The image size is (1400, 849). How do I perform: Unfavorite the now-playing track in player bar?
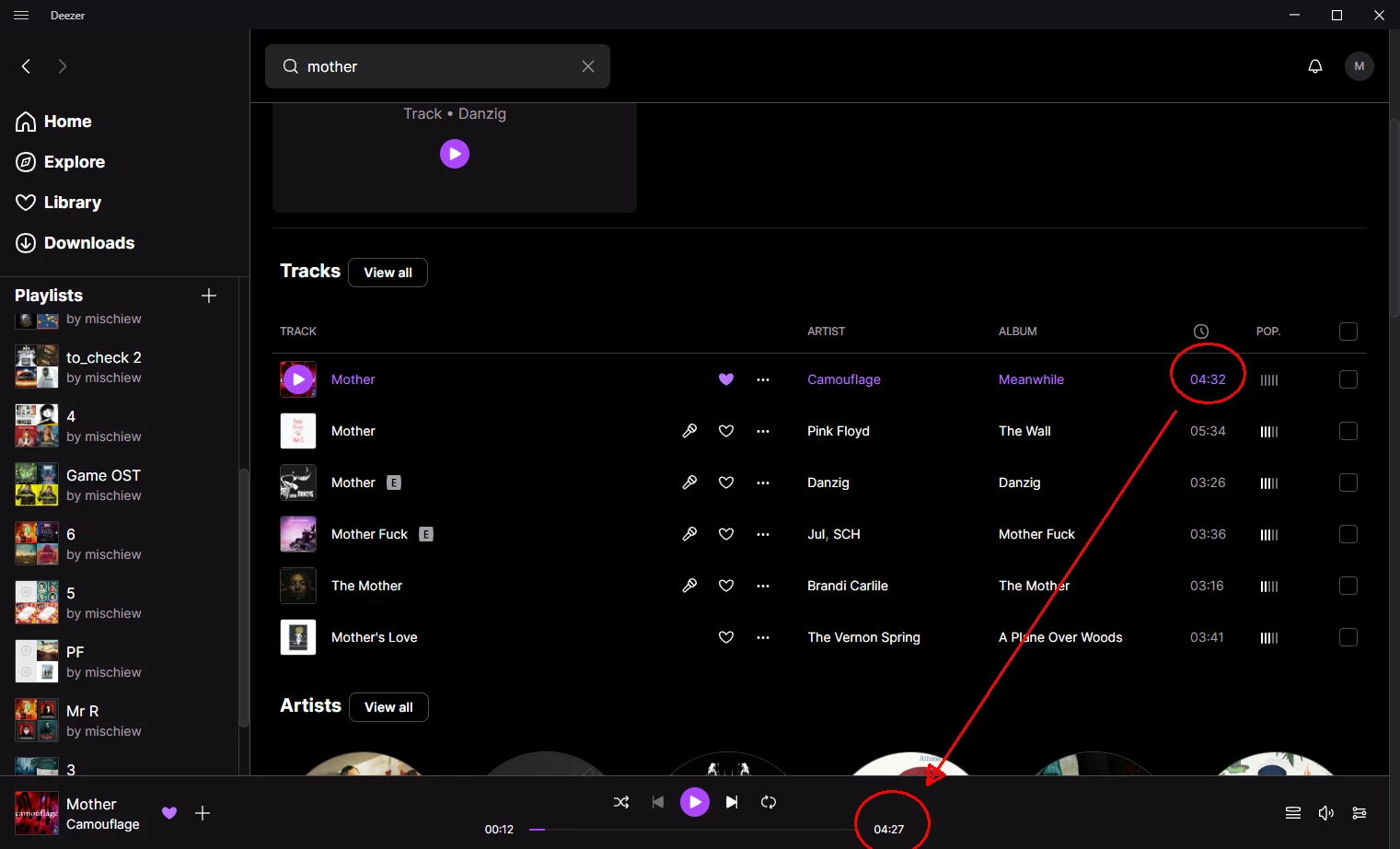tap(169, 813)
